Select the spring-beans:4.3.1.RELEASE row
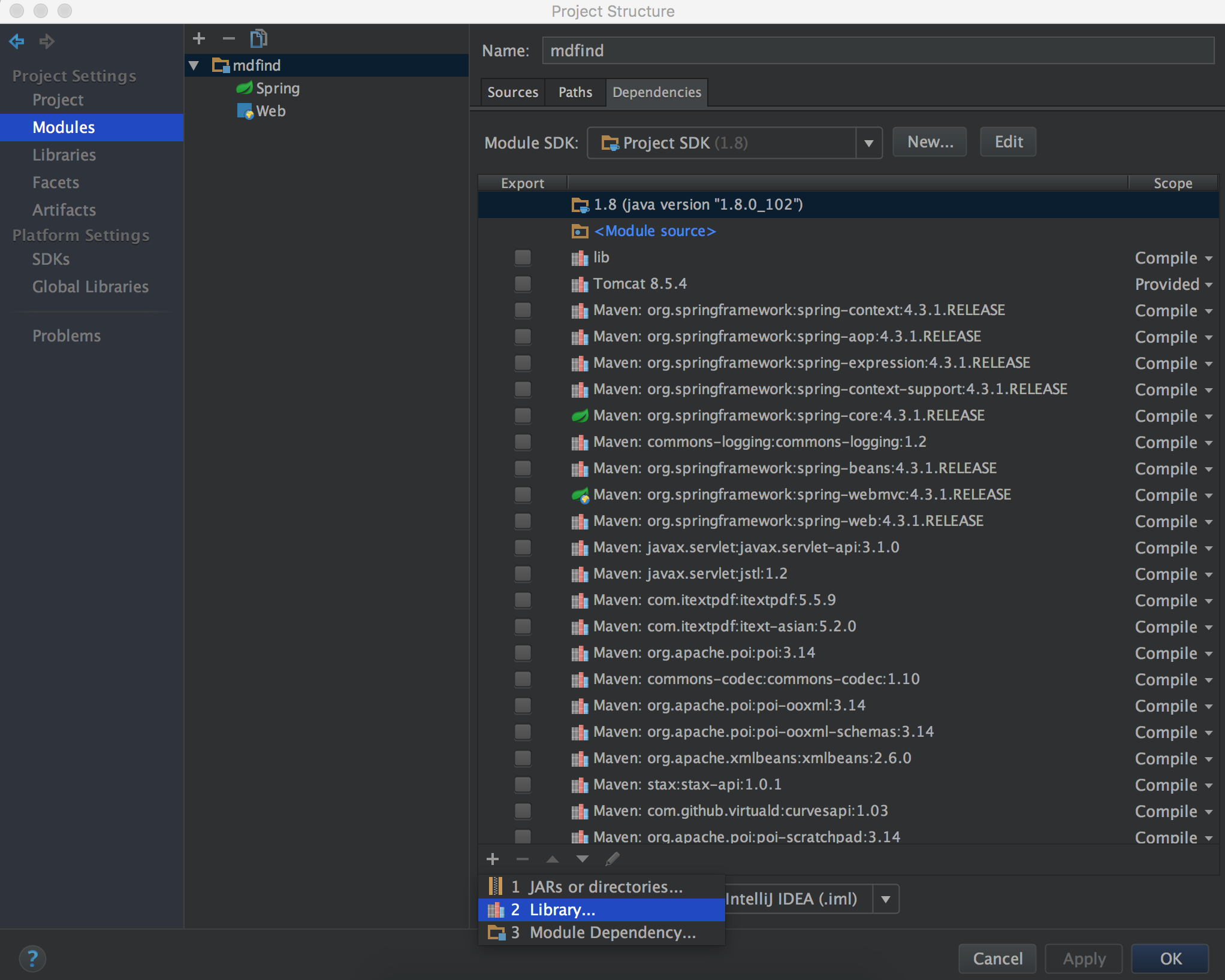The height and width of the screenshot is (980, 1225). pos(848,468)
